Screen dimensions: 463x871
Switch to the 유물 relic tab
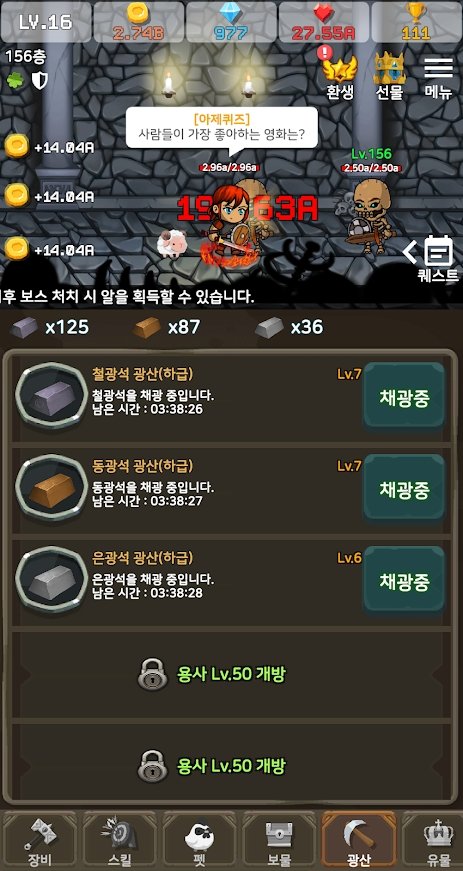436,840
